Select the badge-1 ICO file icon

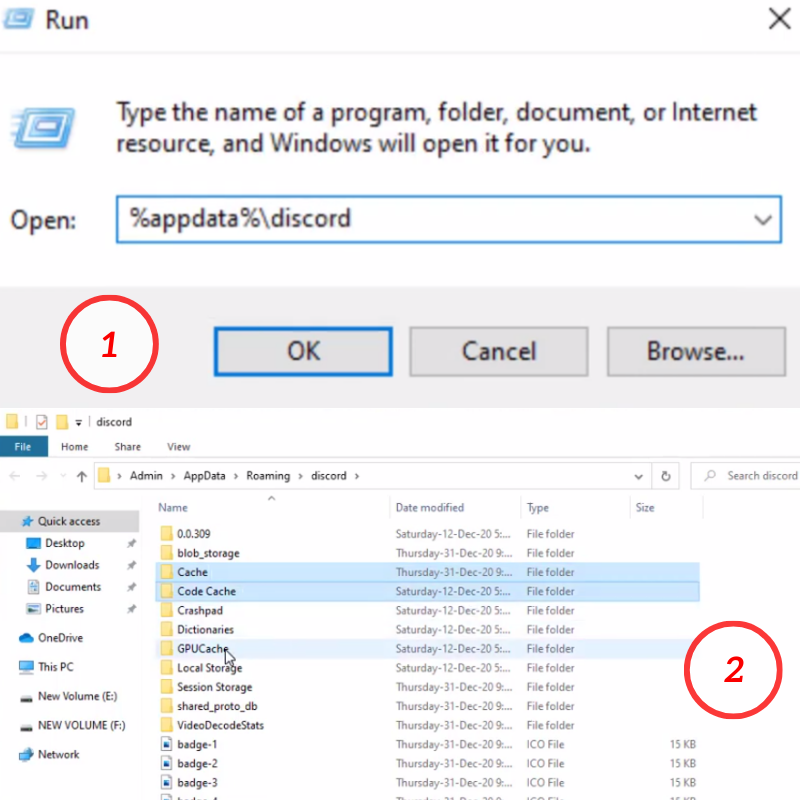coord(166,744)
